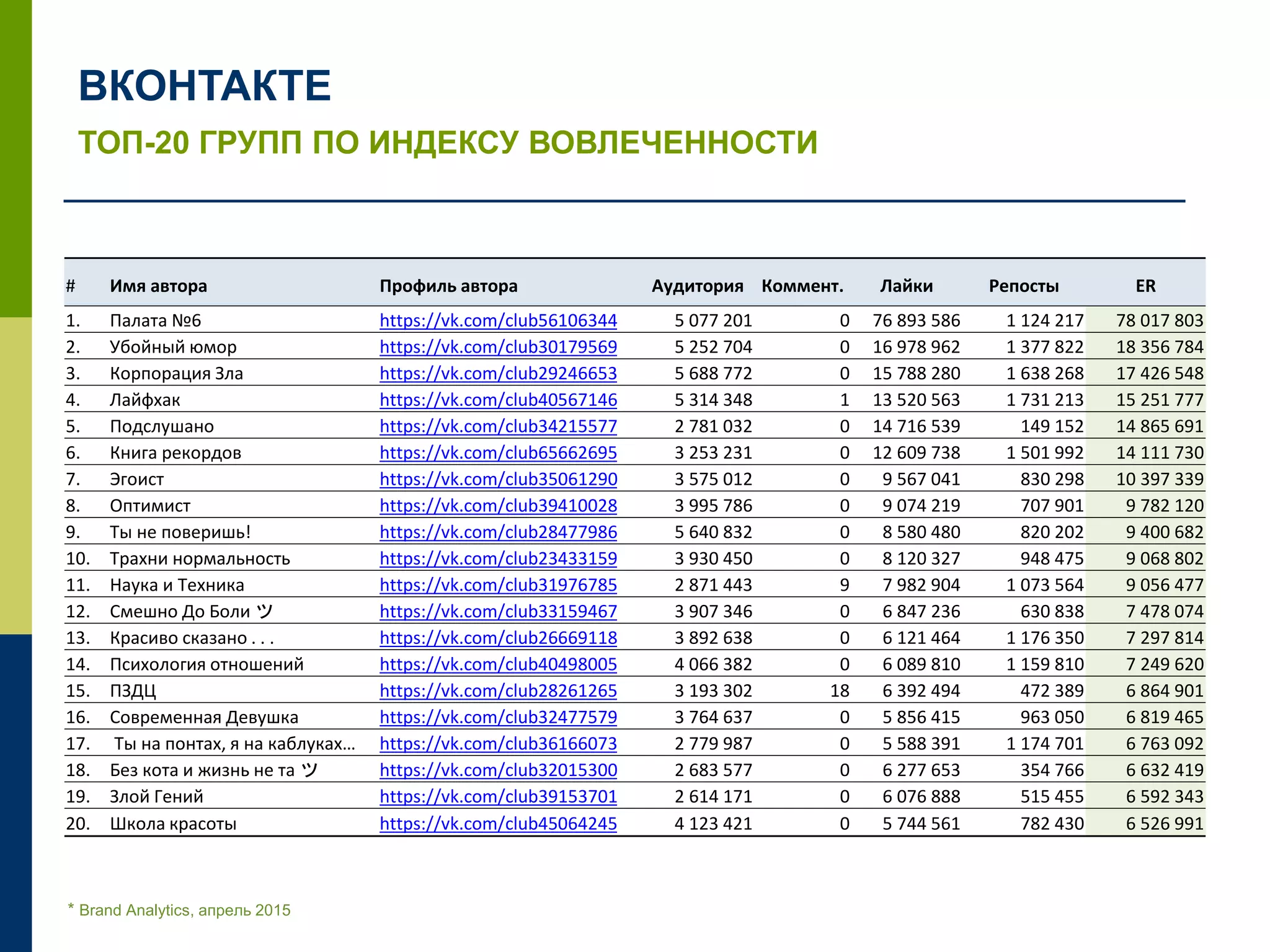Image resolution: width=1270 pixels, height=952 pixels.
Task: Follow the Смешно До Боли club33159467 link
Action: pos(498,612)
